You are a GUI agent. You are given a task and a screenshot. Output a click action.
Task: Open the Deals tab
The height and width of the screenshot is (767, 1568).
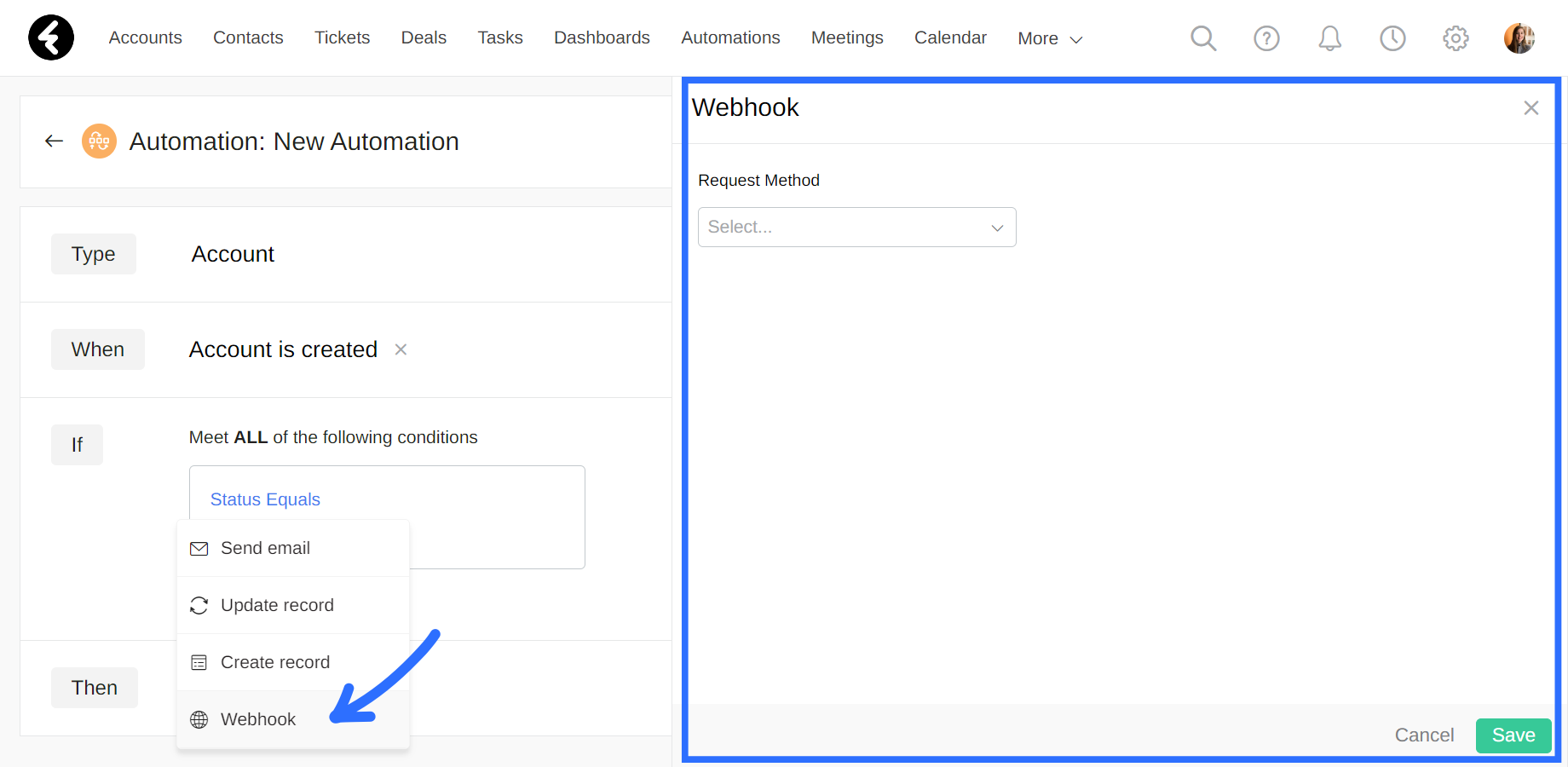point(424,37)
